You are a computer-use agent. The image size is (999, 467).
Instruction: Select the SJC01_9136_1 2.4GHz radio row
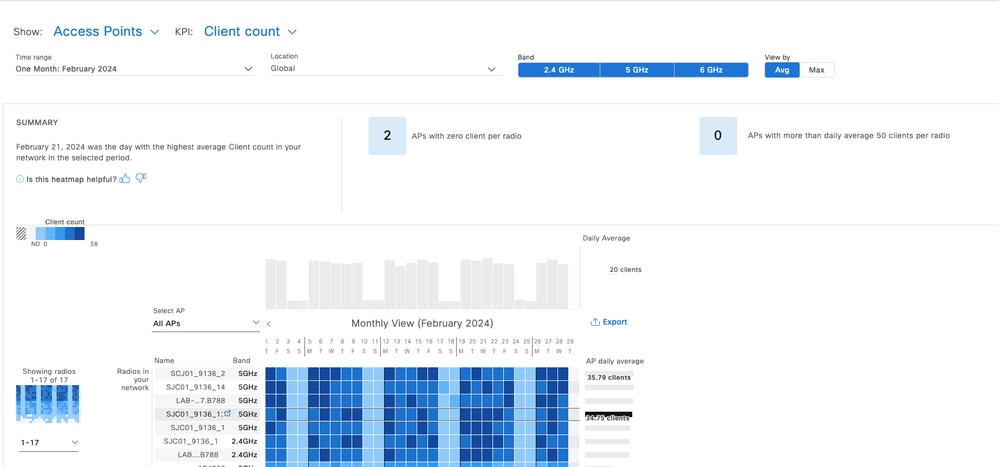(207, 441)
